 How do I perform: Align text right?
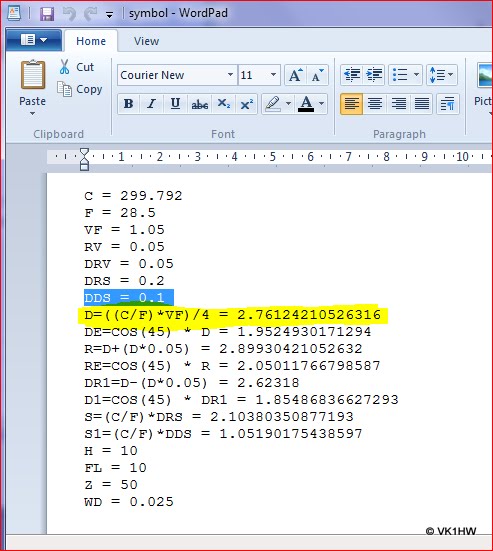pos(398,104)
